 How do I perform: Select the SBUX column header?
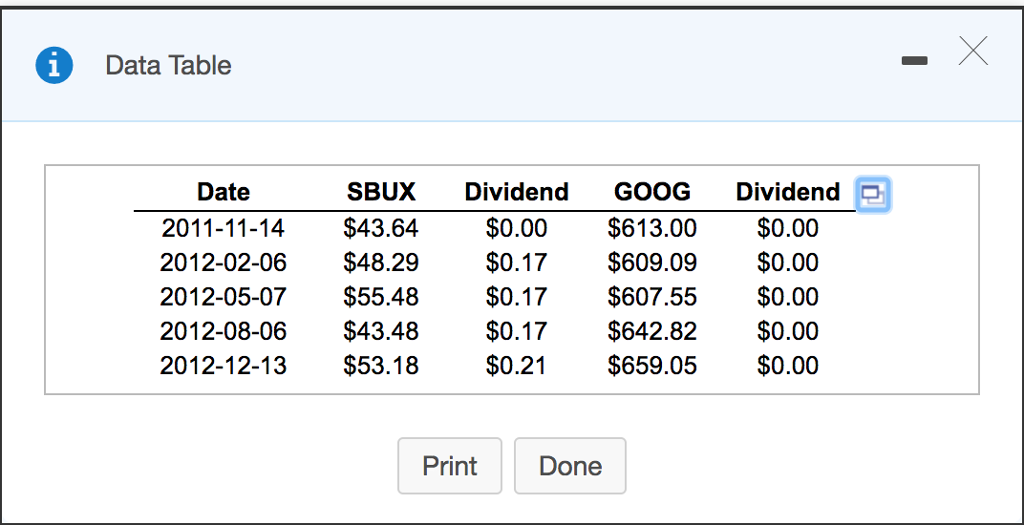coord(381,192)
